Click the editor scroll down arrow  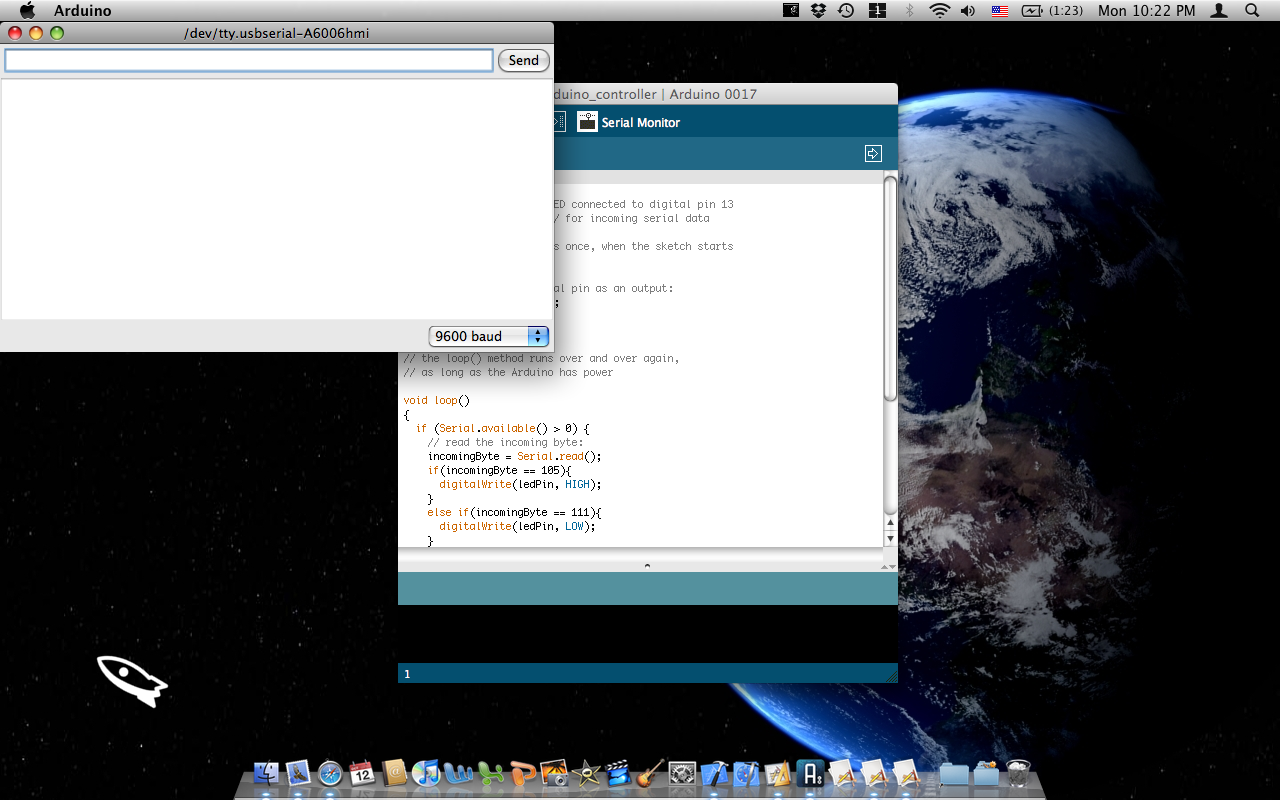[x=891, y=538]
